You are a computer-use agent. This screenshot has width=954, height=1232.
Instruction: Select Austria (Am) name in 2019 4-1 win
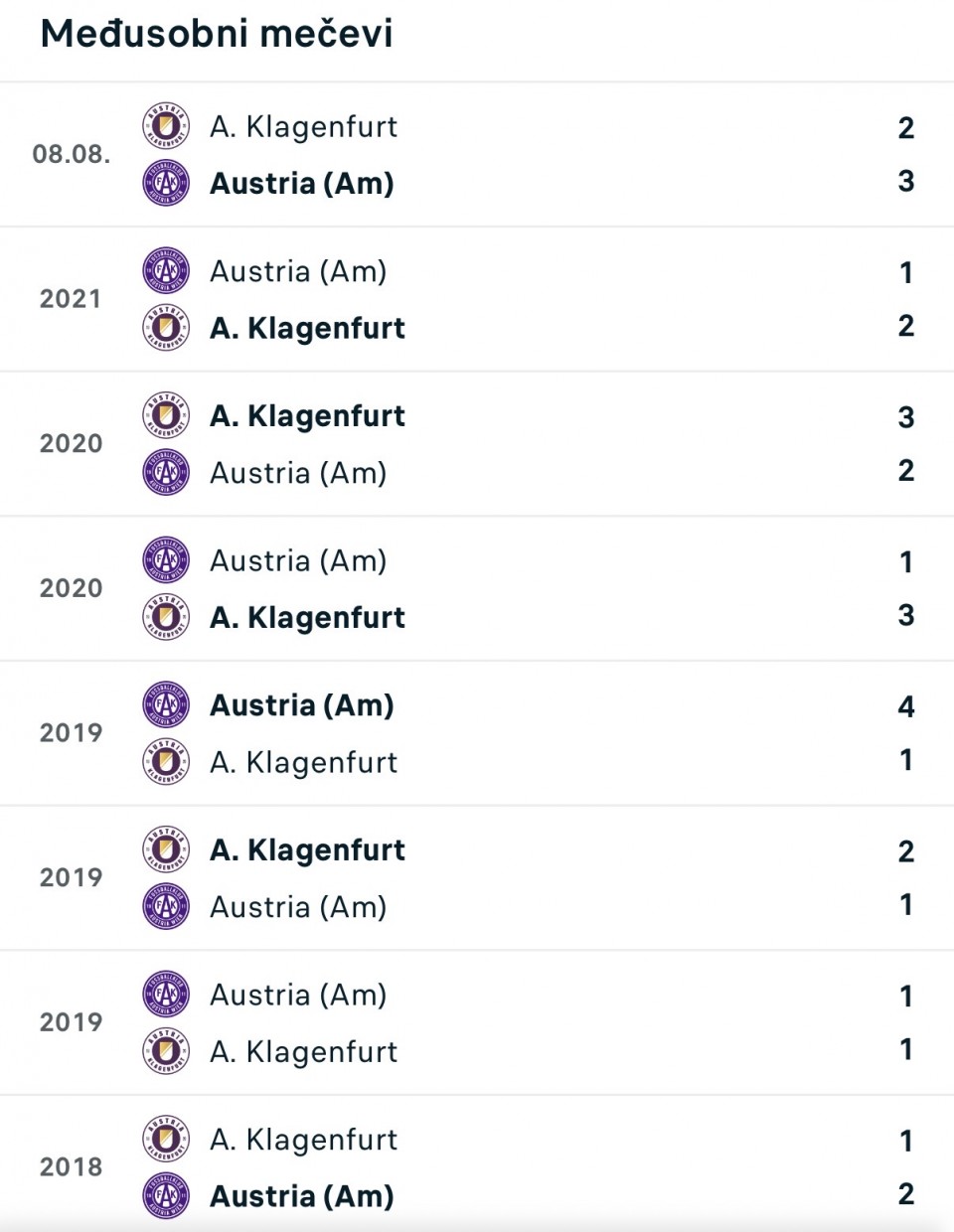tap(302, 705)
